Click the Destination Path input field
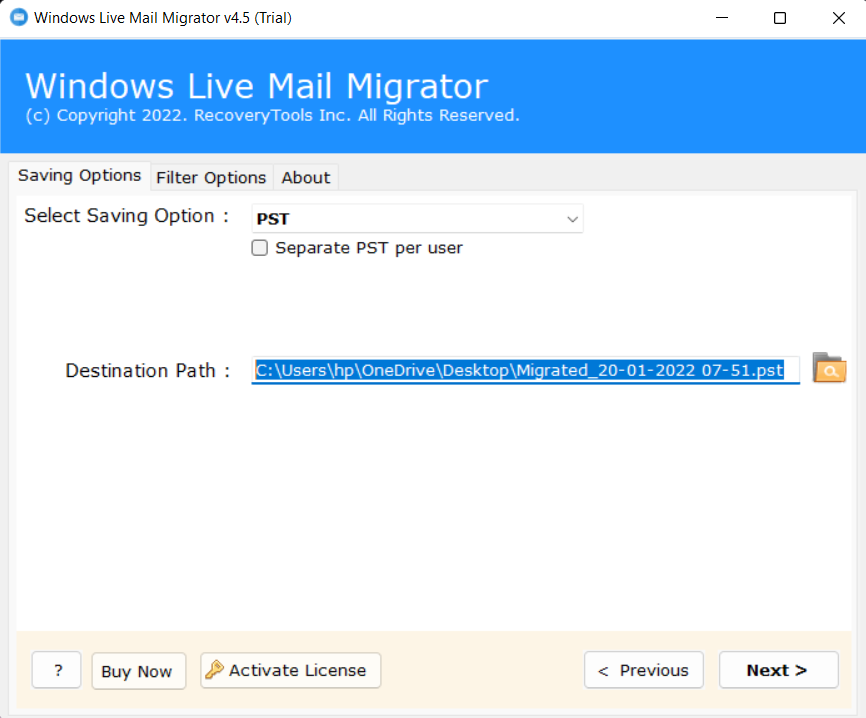 [525, 370]
